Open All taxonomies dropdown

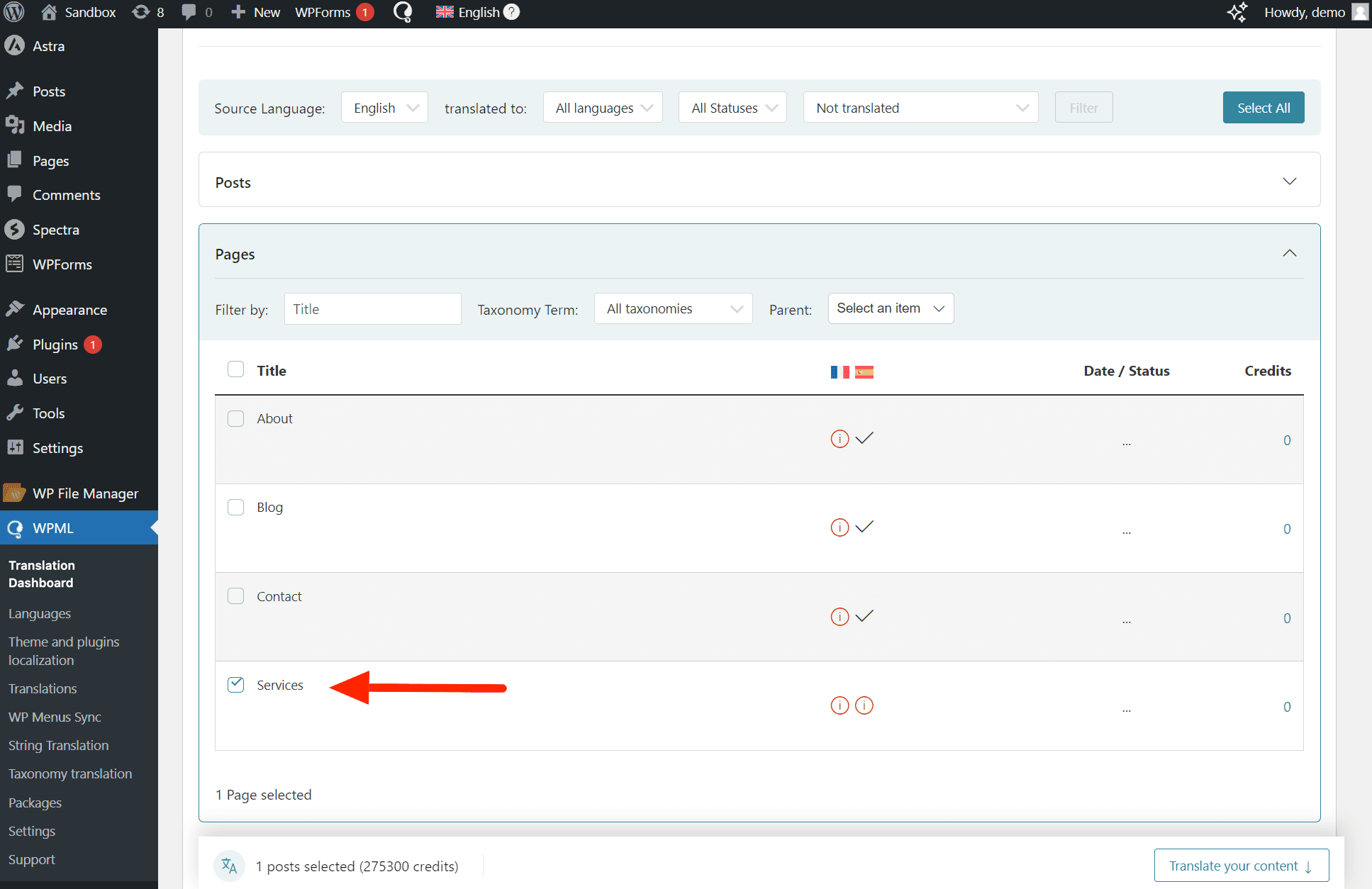(673, 308)
